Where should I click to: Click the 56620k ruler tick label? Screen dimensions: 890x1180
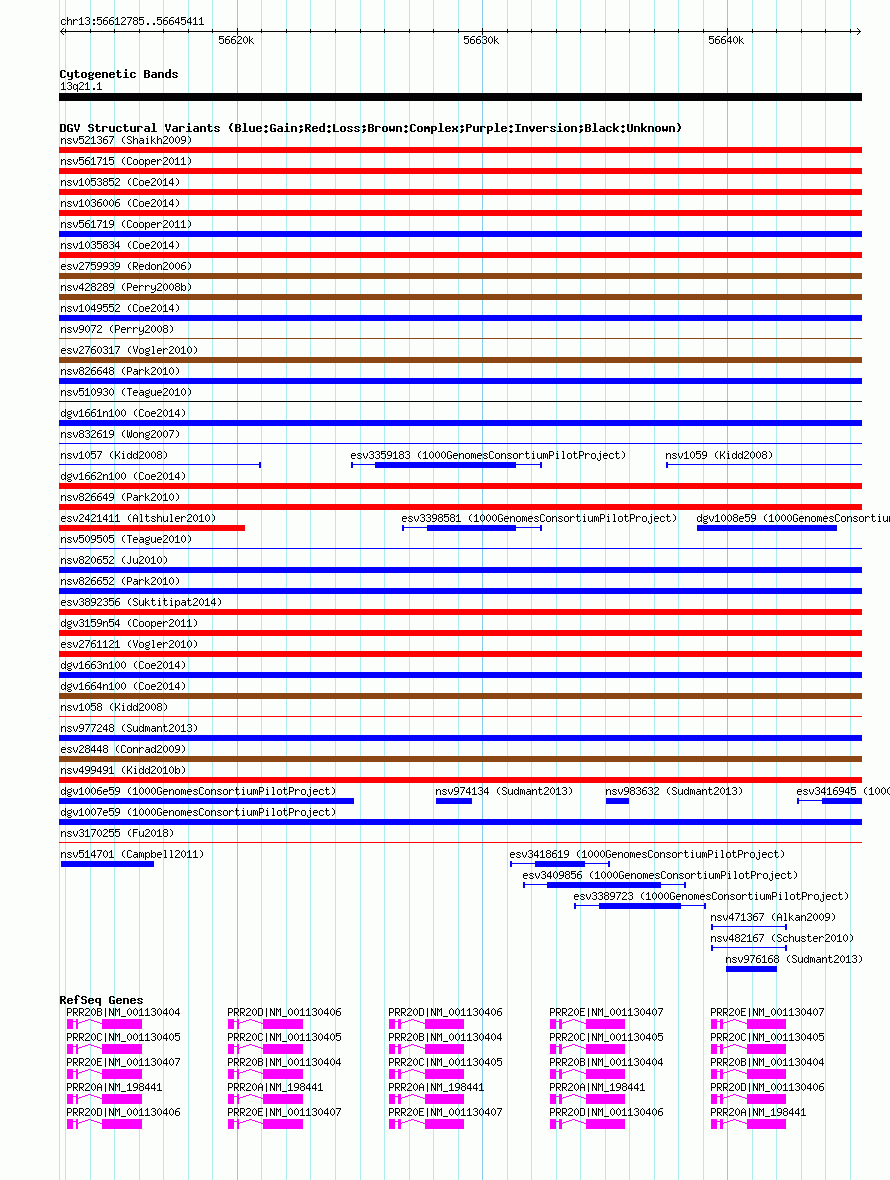pos(236,40)
